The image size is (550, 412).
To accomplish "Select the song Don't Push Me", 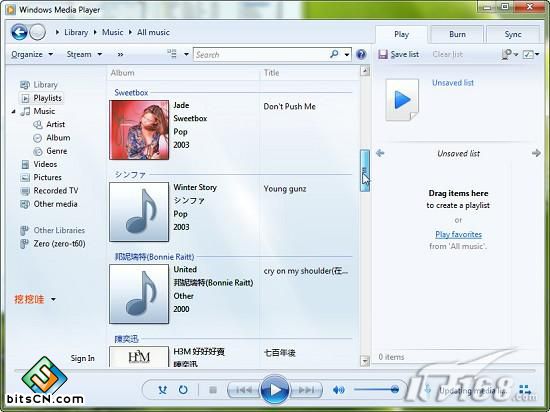I will click(x=290, y=107).
